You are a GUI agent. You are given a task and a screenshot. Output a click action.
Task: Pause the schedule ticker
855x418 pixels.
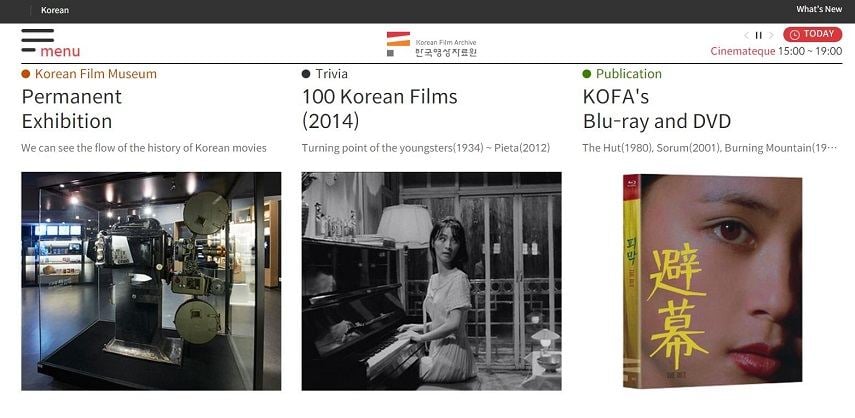pyautogui.click(x=758, y=35)
